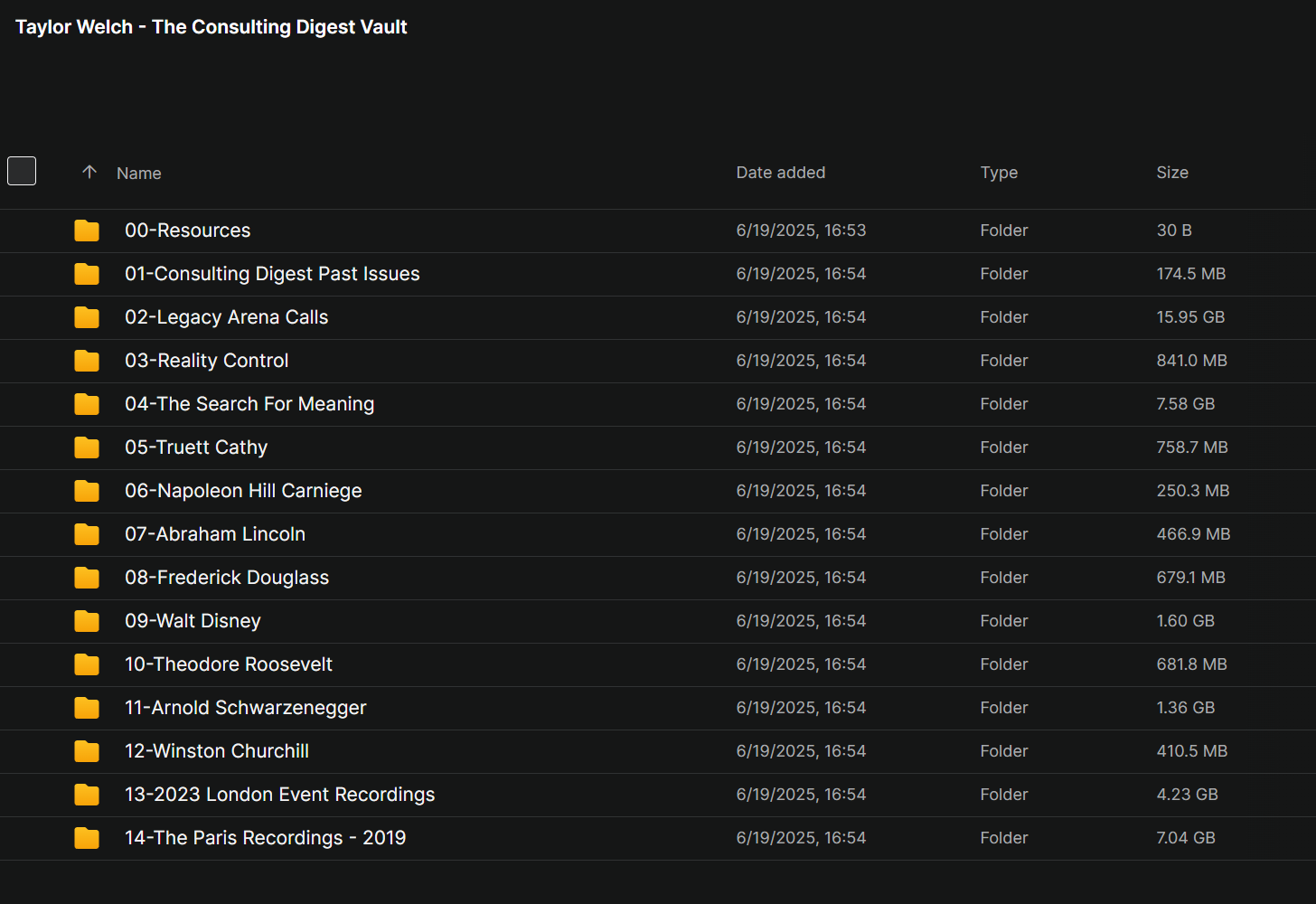Viewport: 1316px width, 904px height.
Task: Click the 679.1 MB size value
Action: point(1191,578)
